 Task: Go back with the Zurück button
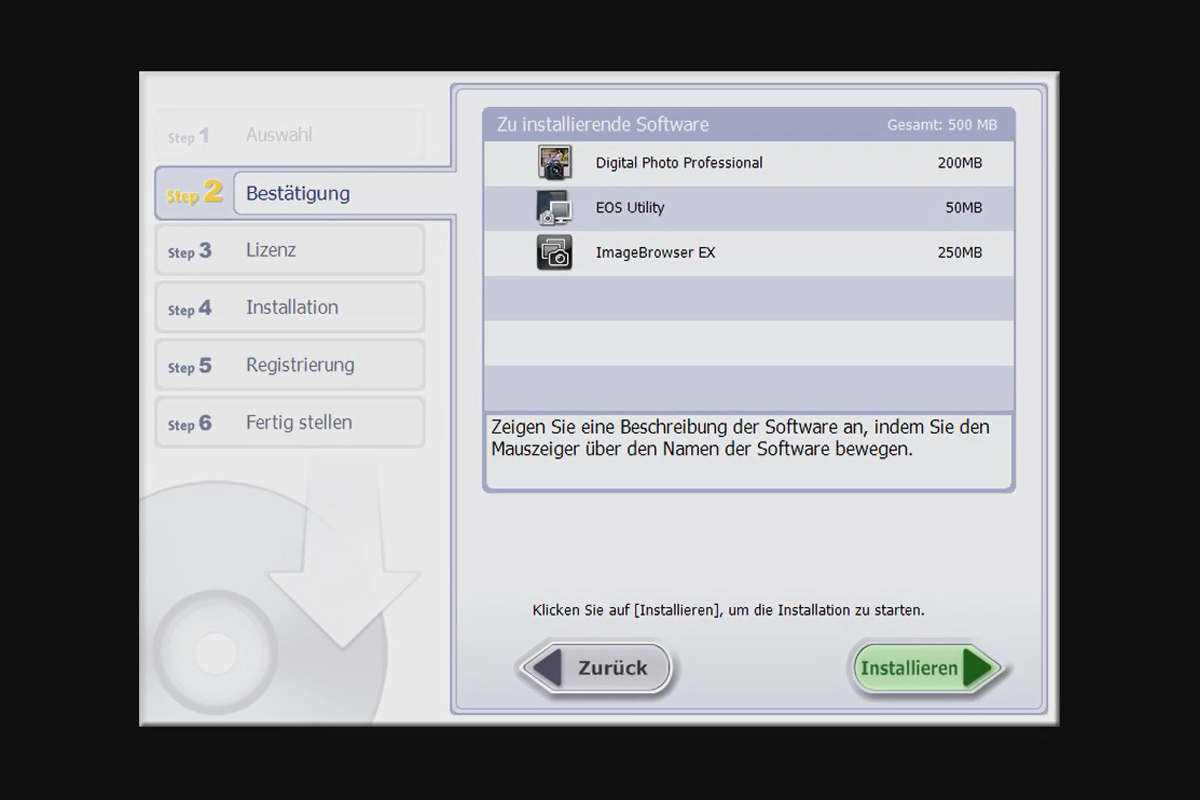596,668
